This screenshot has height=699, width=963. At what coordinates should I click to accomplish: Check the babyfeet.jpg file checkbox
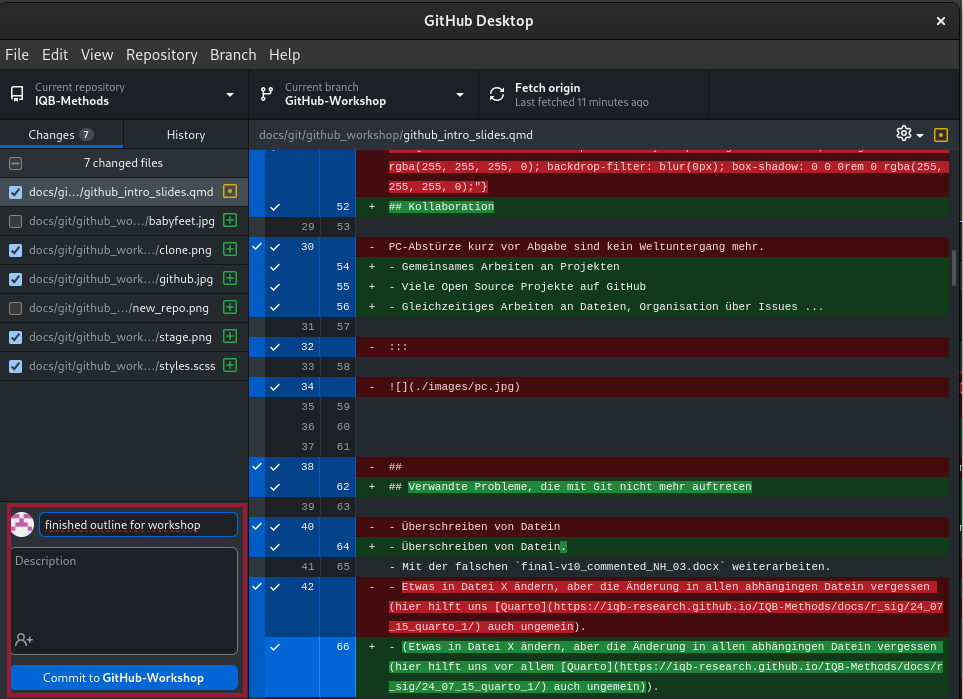tap(15, 221)
